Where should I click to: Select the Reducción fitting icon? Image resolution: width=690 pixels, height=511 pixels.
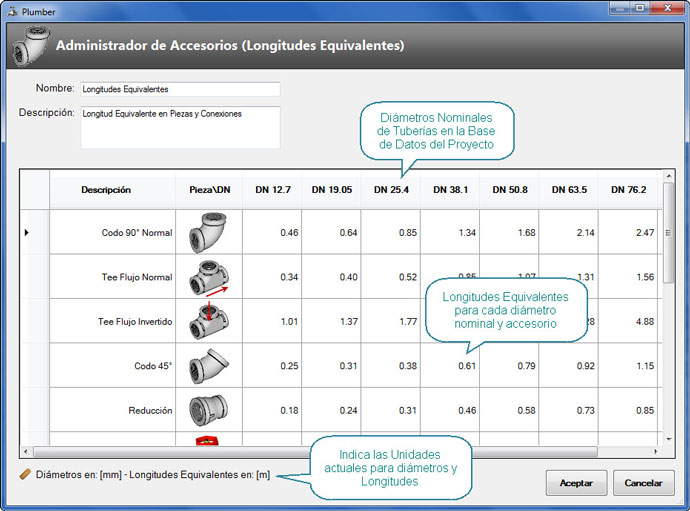[x=209, y=410]
